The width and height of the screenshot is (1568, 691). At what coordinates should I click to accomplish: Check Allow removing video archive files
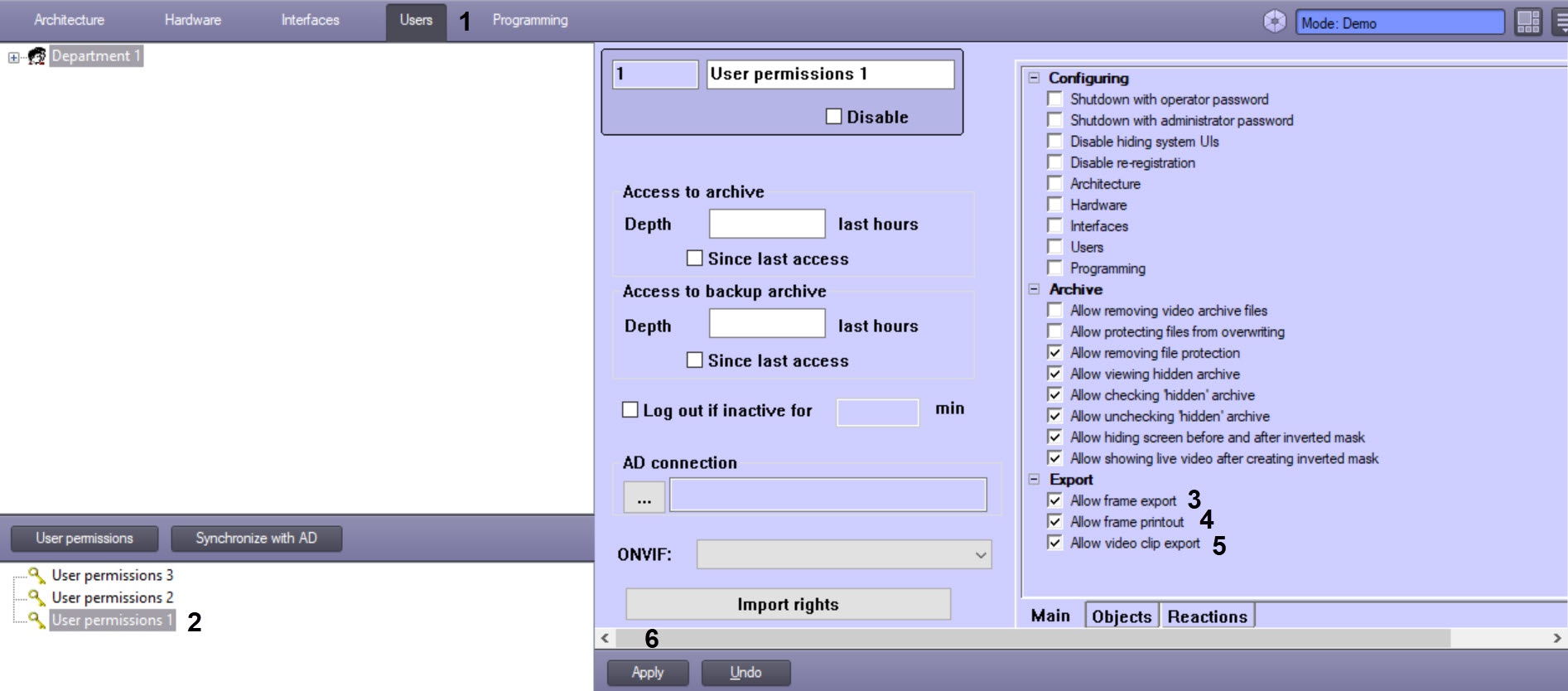click(x=1054, y=310)
